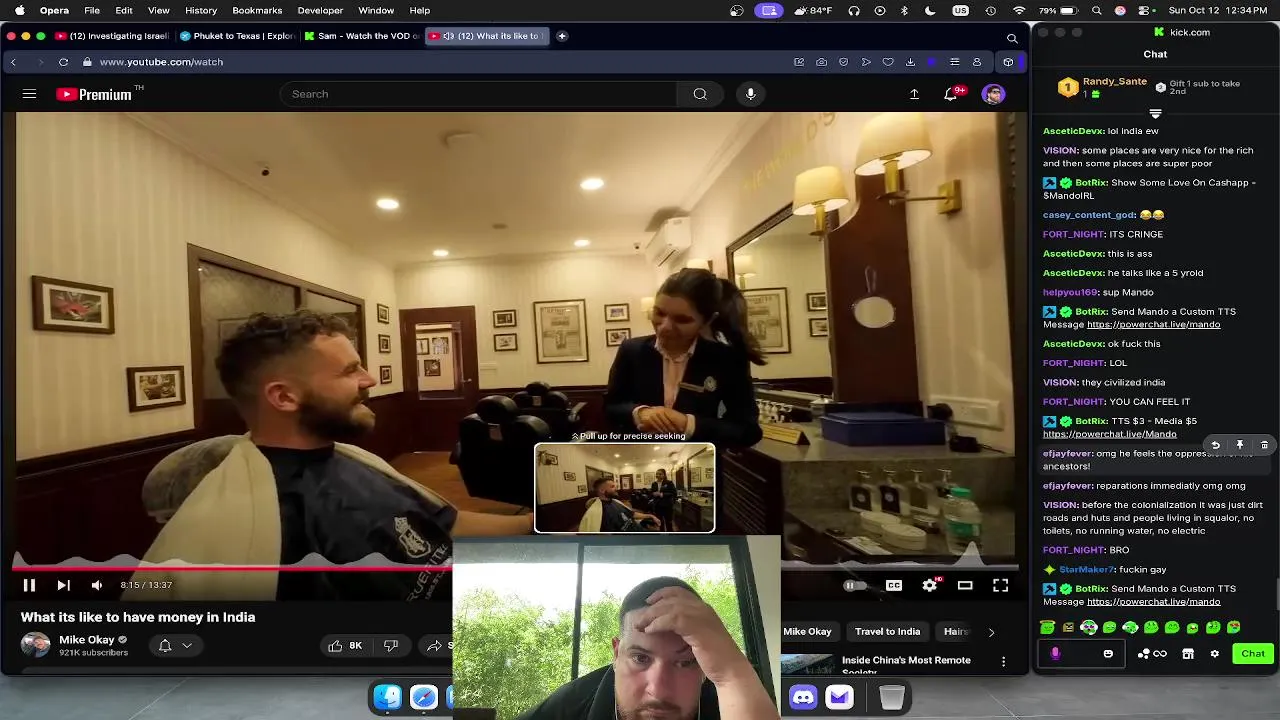Reply to the hovered chat message
Viewport: 1280px width, 720px height.
pos(1215,445)
